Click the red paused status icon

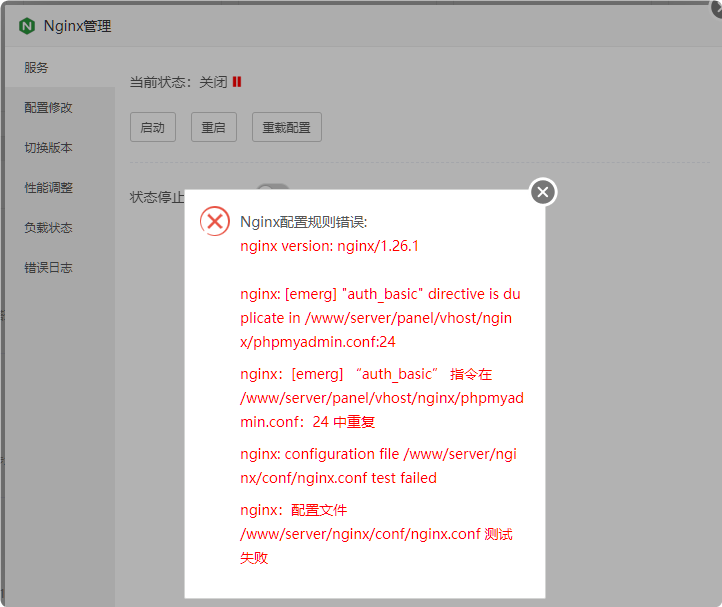(237, 82)
